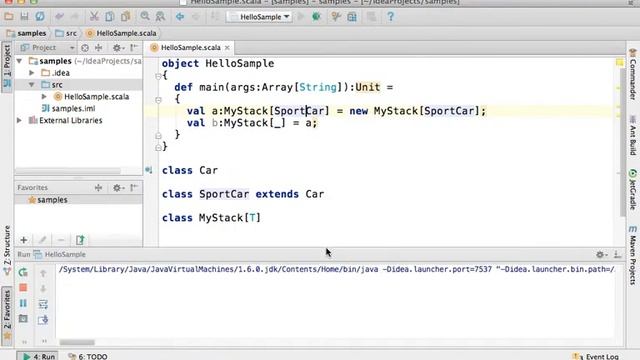Open the Run panel settings gear
The width and height of the screenshot is (640, 360).
click(x=601, y=255)
